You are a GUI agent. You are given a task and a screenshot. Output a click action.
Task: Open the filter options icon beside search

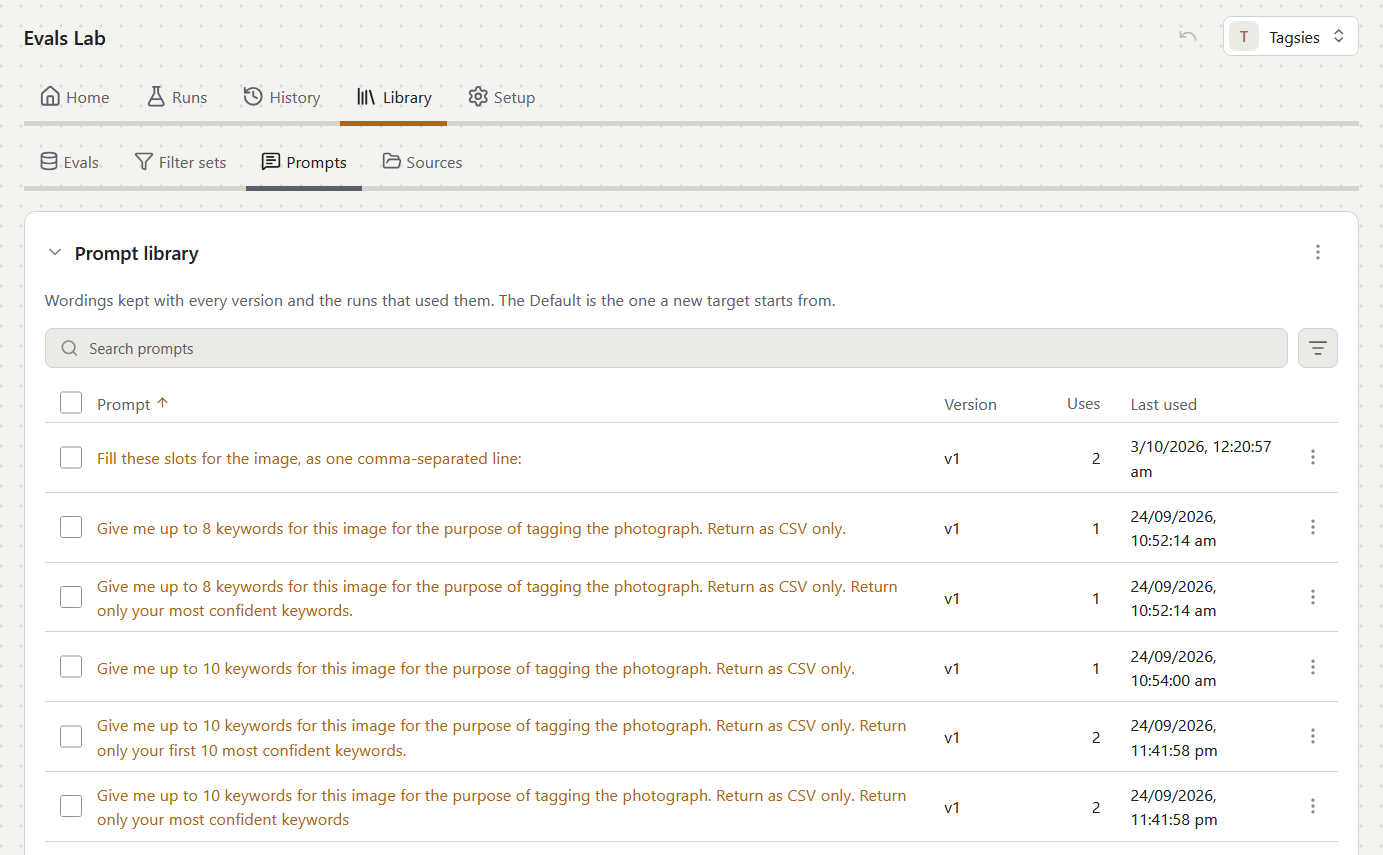click(x=1318, y=348)
